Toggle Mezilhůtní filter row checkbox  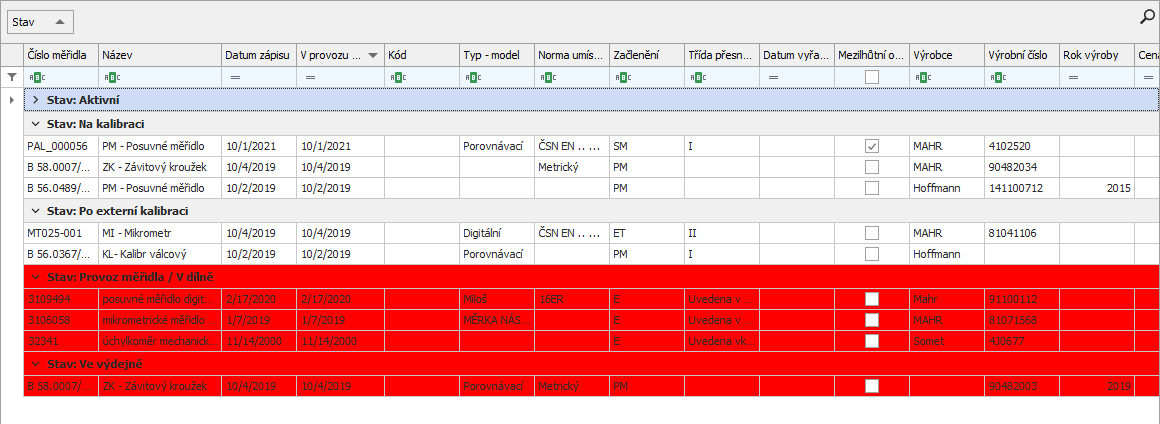872,76
